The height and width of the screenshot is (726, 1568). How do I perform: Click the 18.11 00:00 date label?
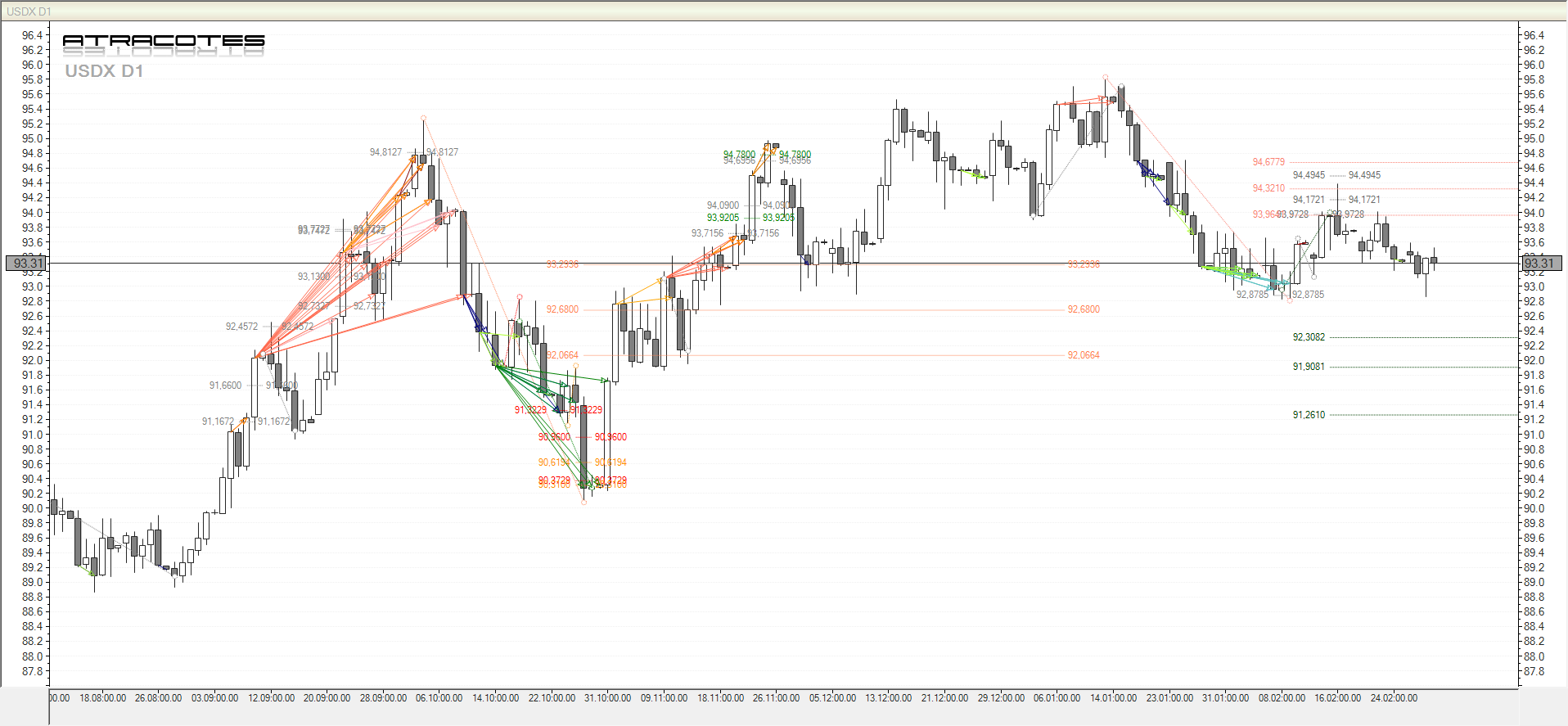tap(720, 698)
